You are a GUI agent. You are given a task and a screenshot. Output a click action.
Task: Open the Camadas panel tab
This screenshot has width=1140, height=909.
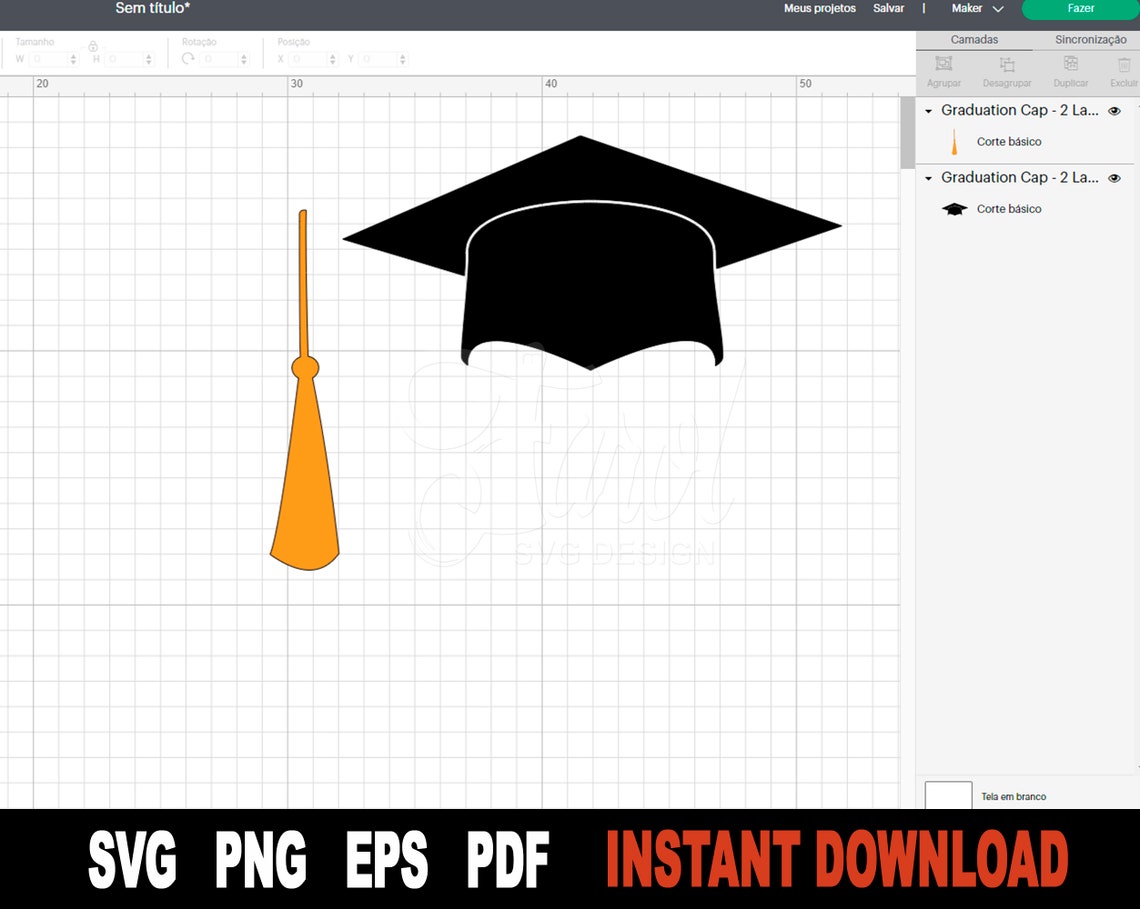(x=974, y=39)
